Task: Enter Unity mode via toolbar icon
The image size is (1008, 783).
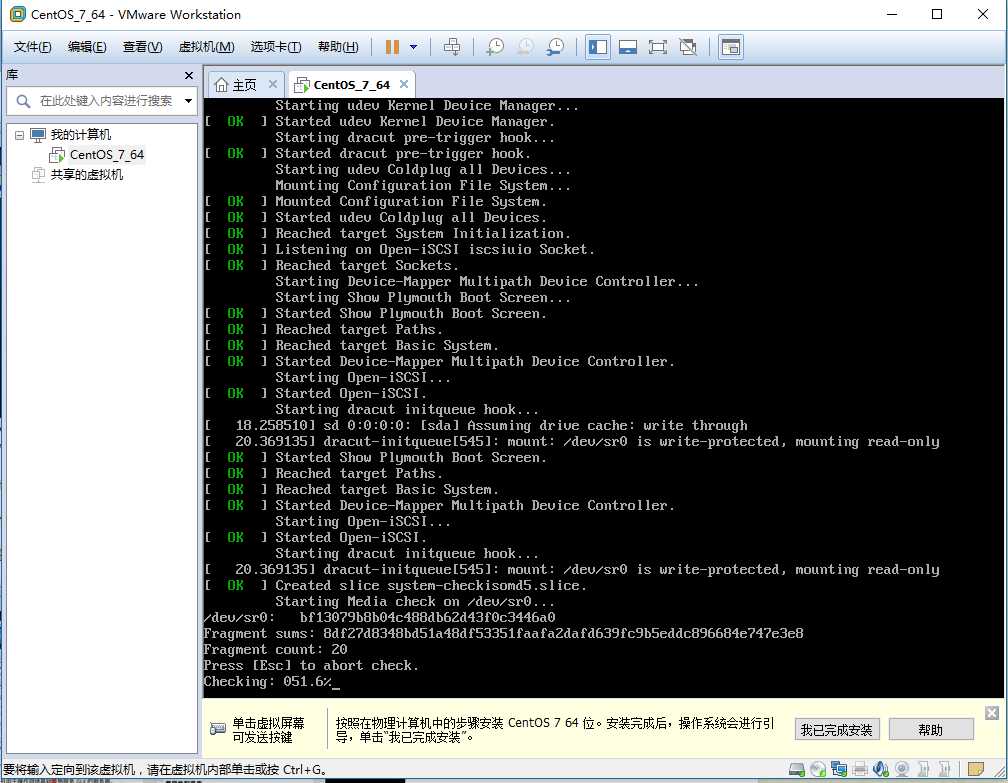Action: tap(688, 47)
